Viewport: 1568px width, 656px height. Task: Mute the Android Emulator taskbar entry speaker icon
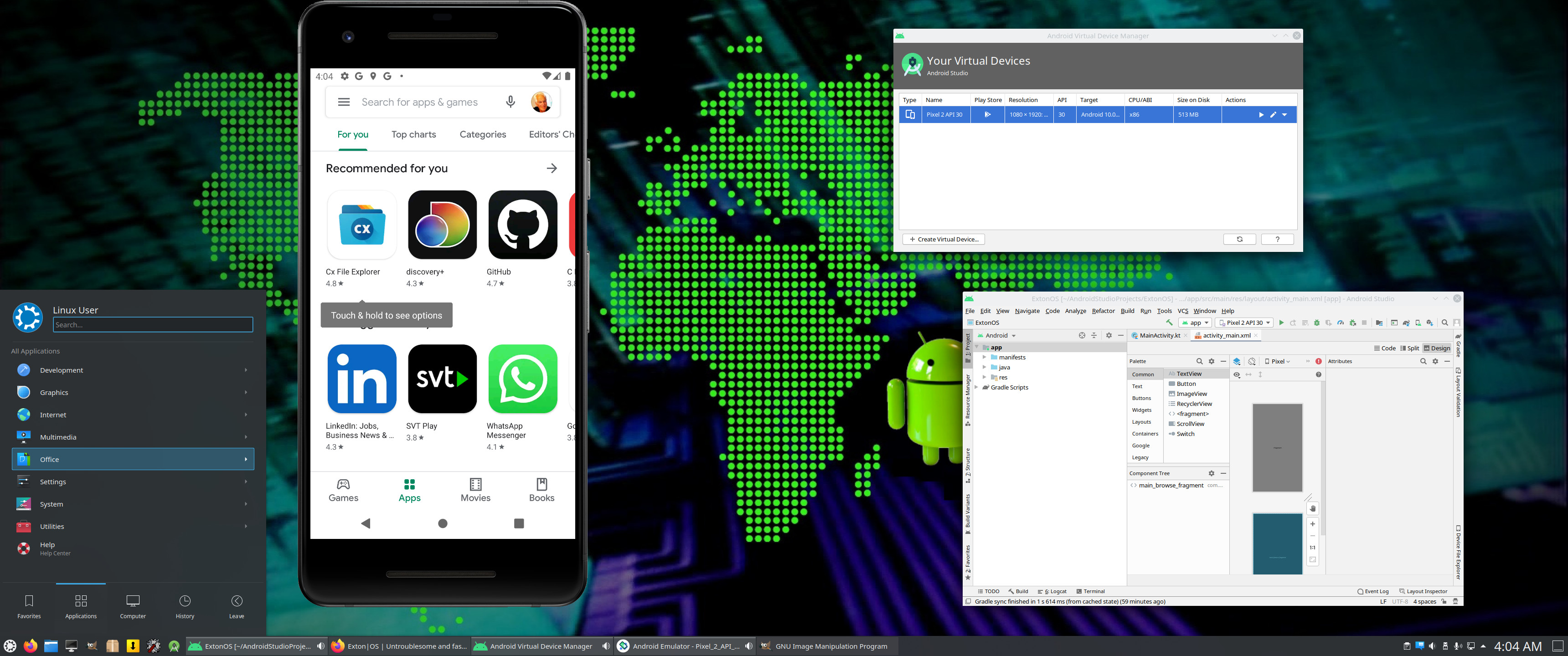[749, 646]
